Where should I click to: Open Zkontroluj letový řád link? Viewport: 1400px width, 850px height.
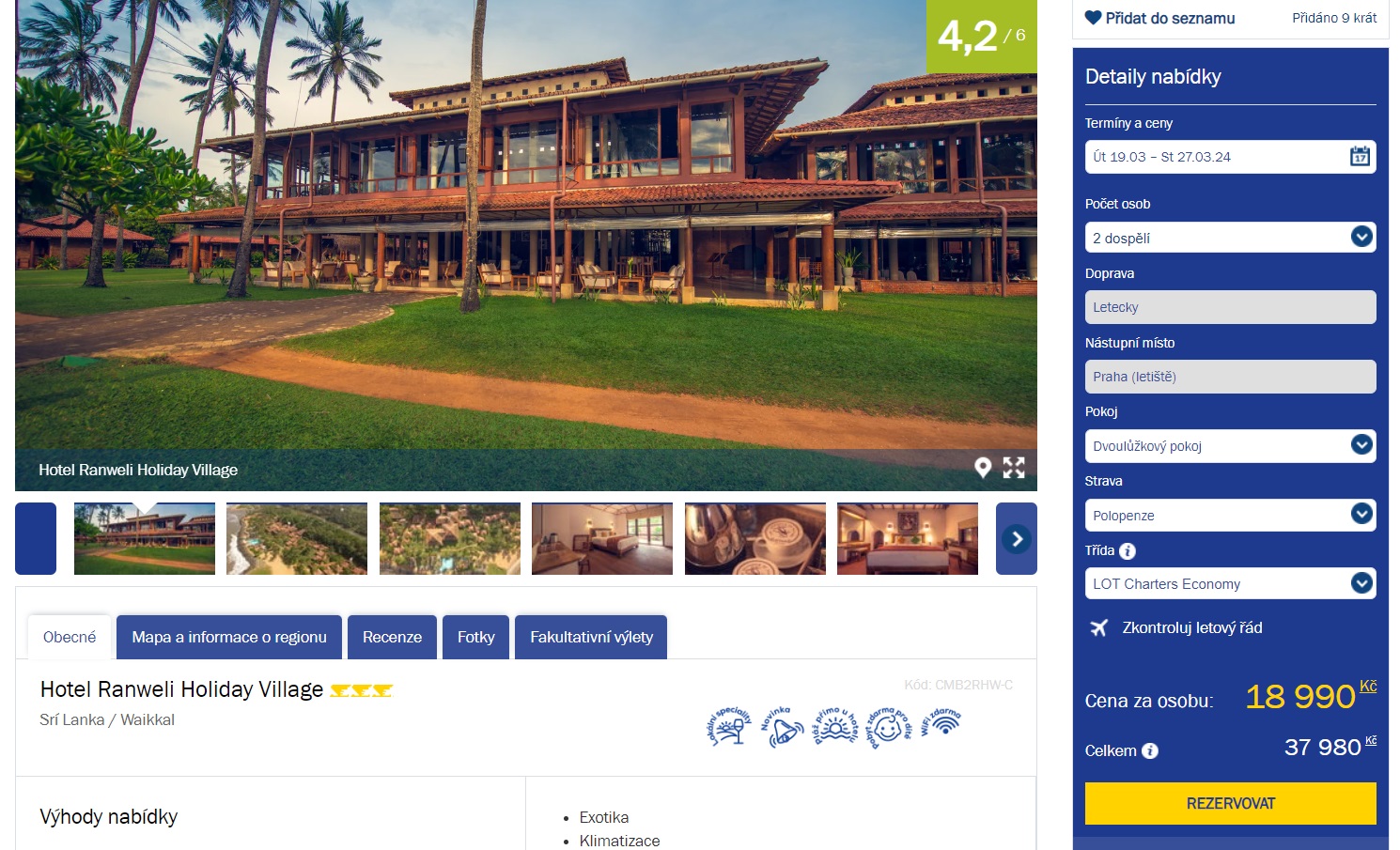(1191, 627)
